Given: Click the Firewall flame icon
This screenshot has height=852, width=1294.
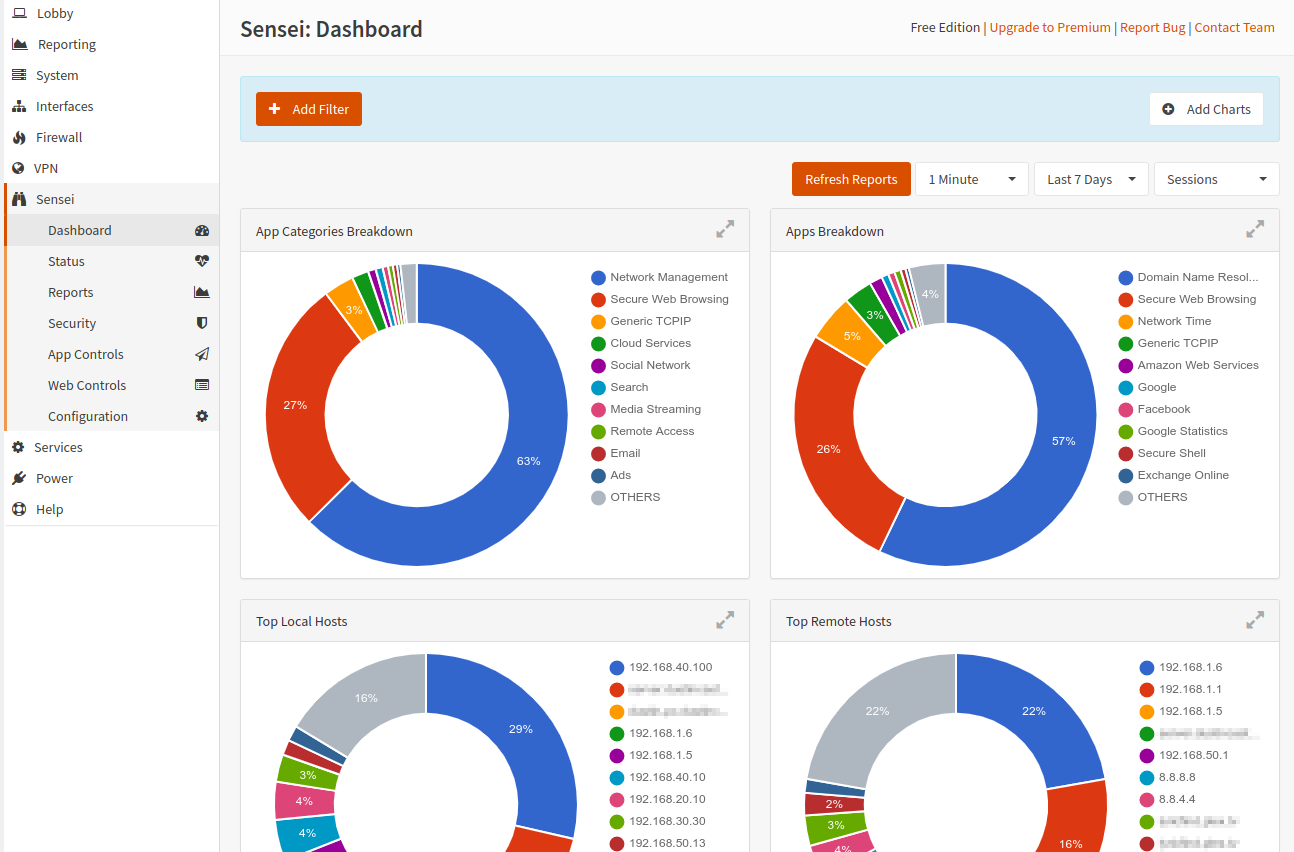Looking at the screenshot, I should pyautogui.click(x=19, y=137).
